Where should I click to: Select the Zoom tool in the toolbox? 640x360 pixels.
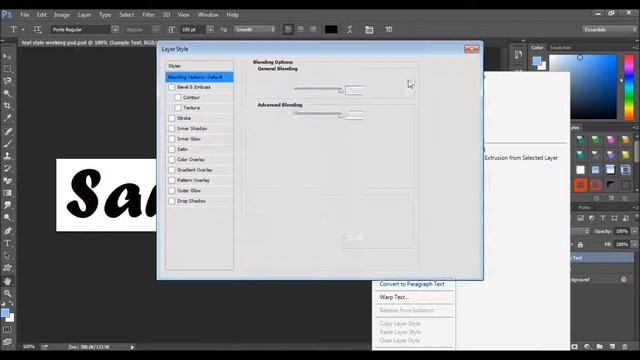tap(7, 293)
